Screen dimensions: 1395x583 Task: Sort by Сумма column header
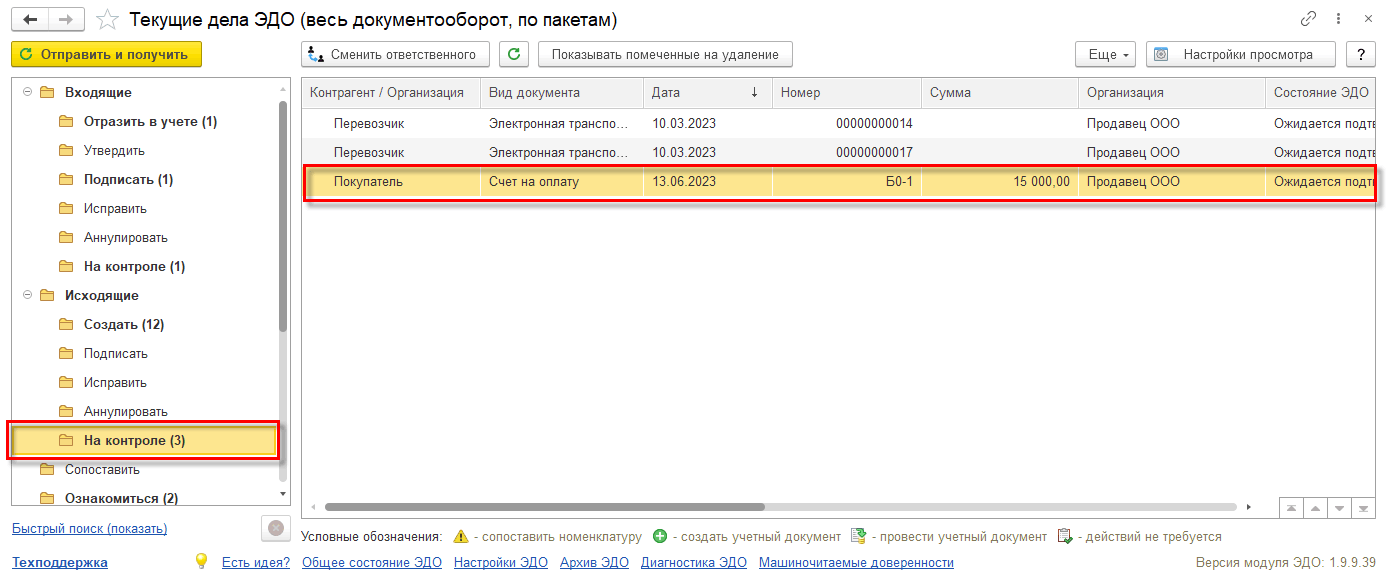pyautogui.click(x=1000, y=93)
